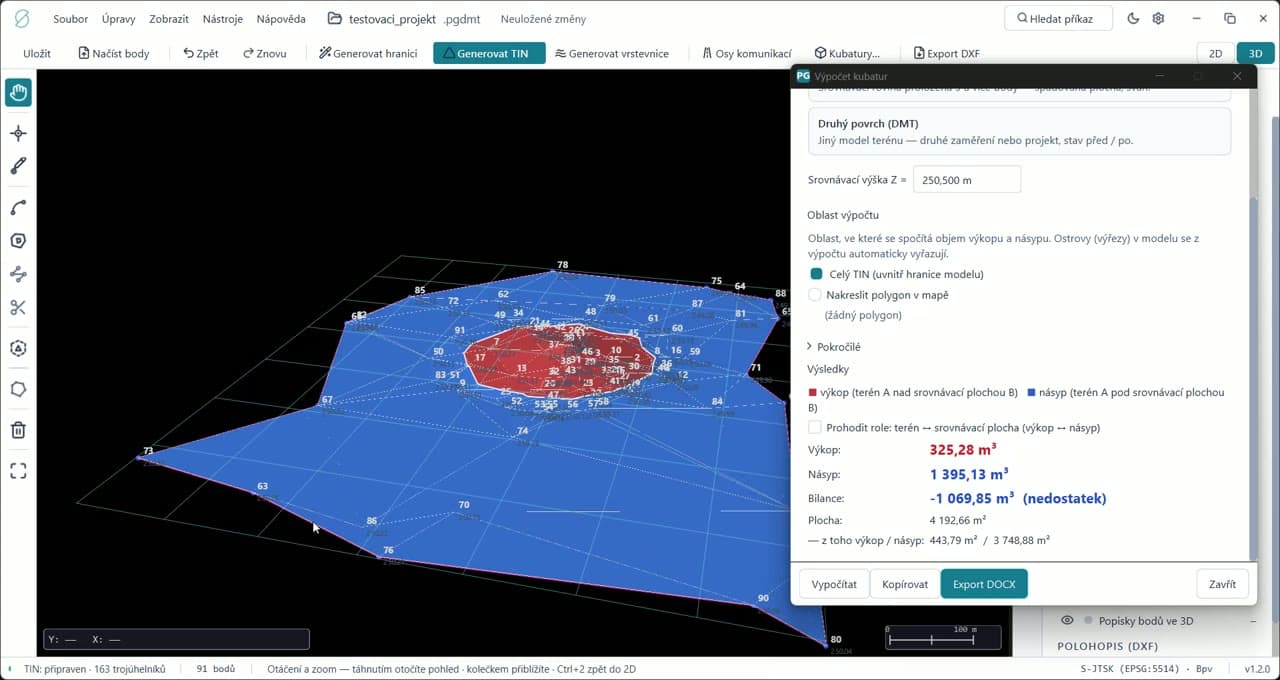Select the crosshair point tool
This screenshot has height=680, width=1280.
pyautogui.click(x=18, y=133)
